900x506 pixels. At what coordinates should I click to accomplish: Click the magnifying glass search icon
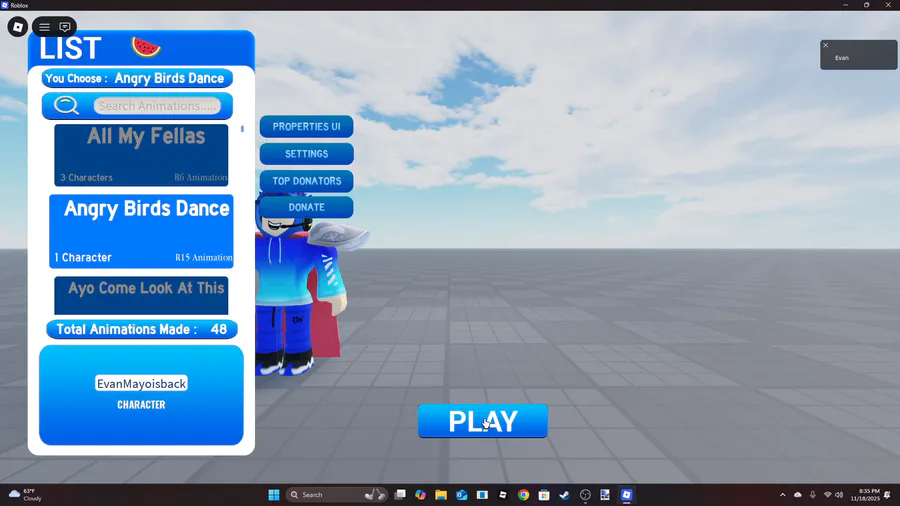coord(66,106)
